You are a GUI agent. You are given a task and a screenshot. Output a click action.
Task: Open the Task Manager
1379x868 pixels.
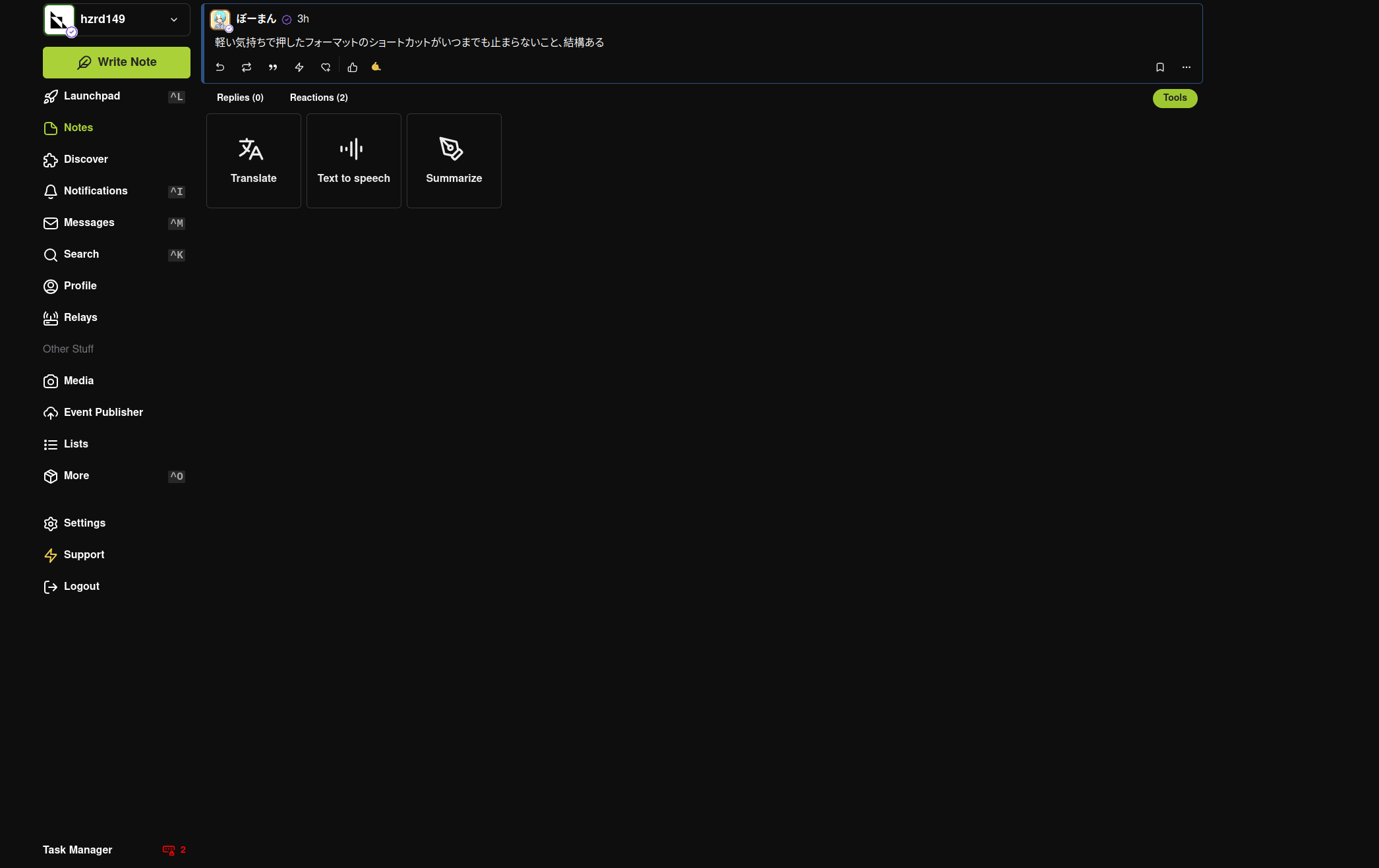pyautogui.click(x=77, y=850)
